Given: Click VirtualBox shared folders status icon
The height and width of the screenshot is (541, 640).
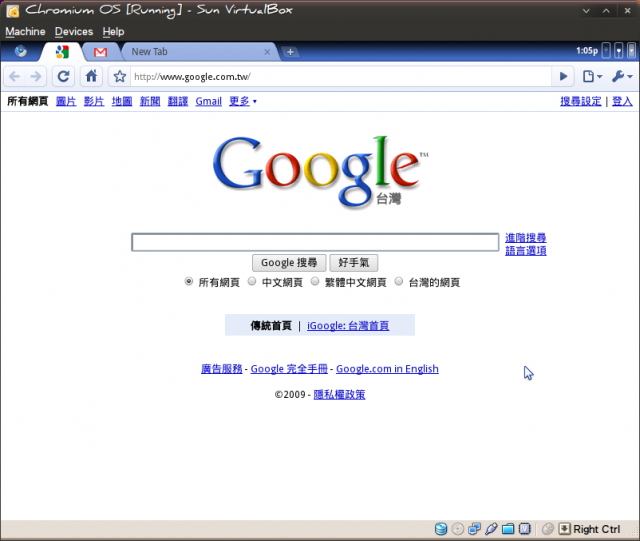Looking at the screenshot, I should [x=508, y=529].
